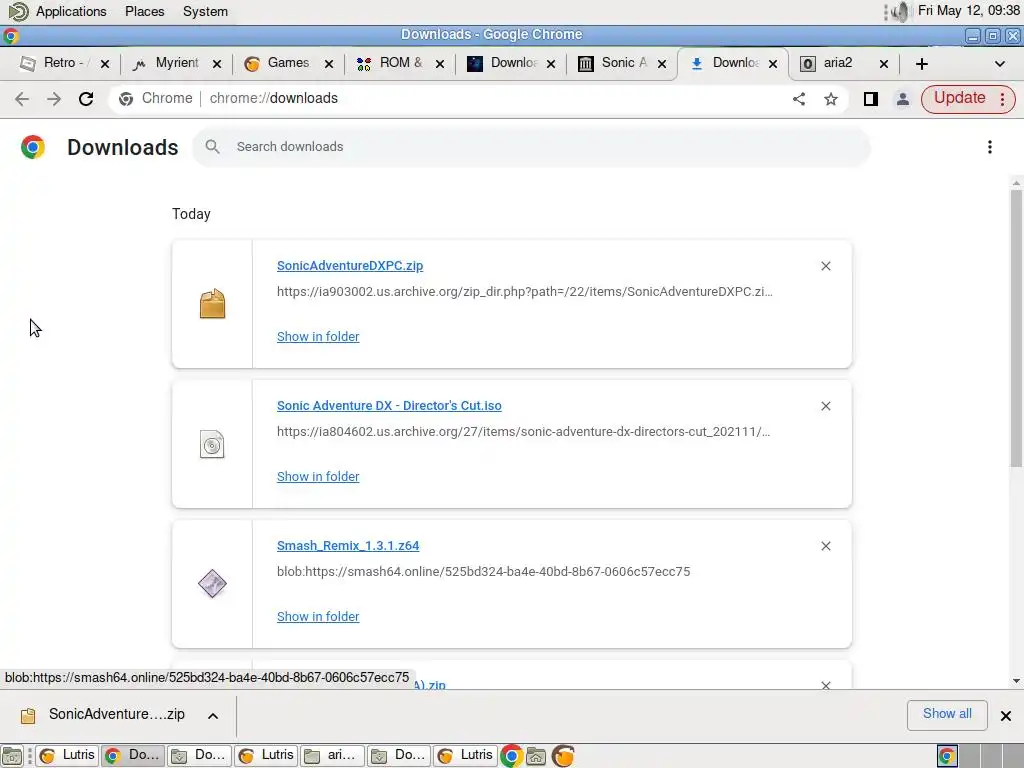Expand options for SonicAdventure....zip in download shelf

coord(213,716)
